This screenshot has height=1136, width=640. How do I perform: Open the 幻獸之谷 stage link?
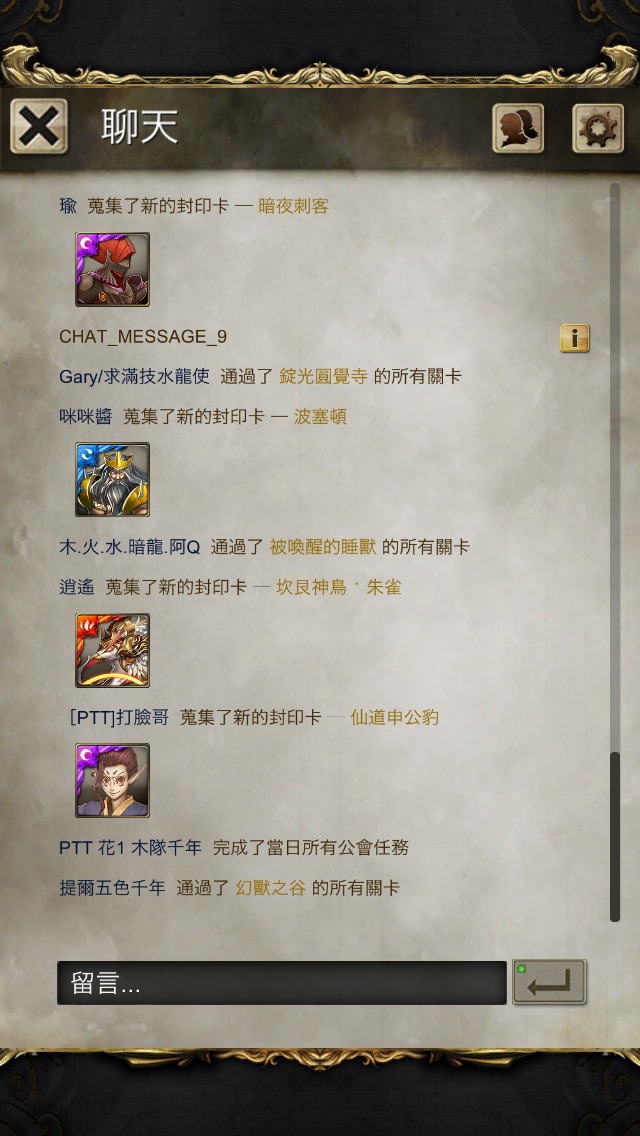pyautogui.click(x=270, y=888)
